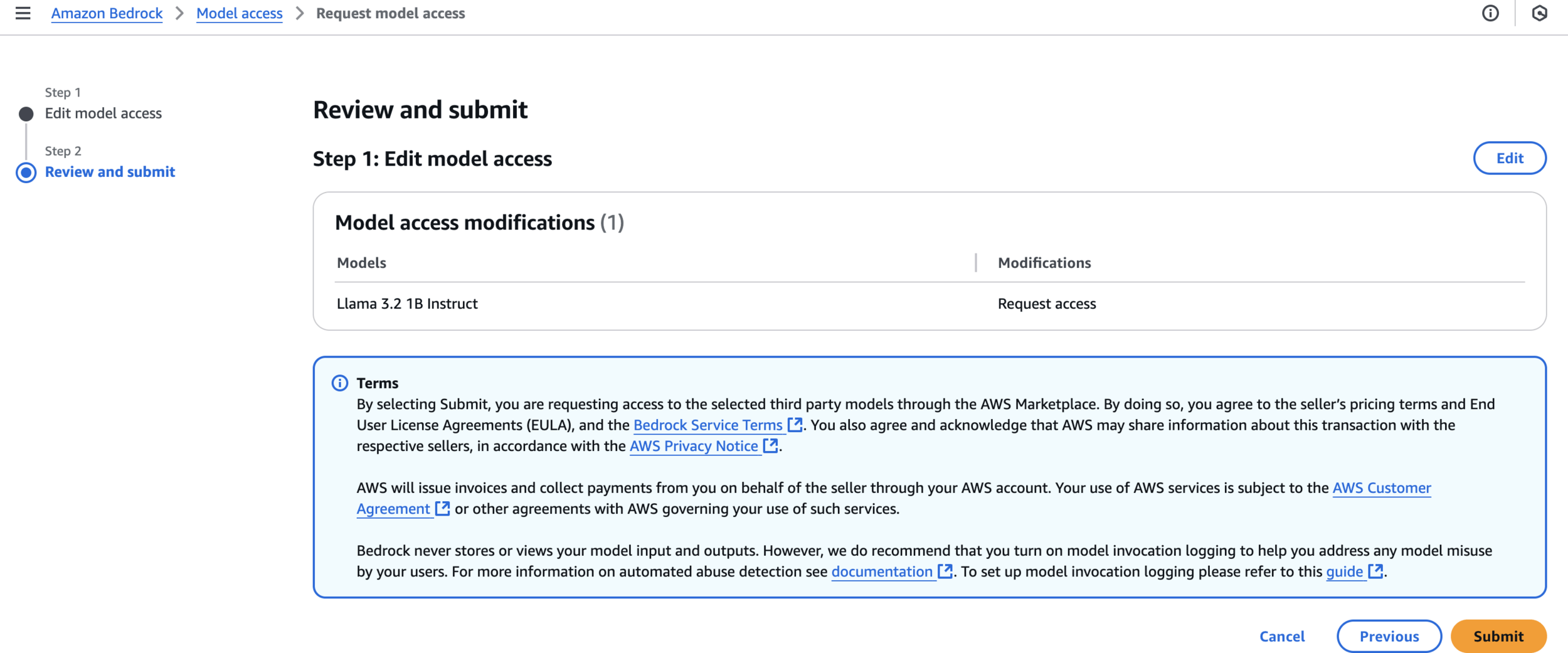
Task: Click the Review and submit page heading
Action: click(420, 110)
